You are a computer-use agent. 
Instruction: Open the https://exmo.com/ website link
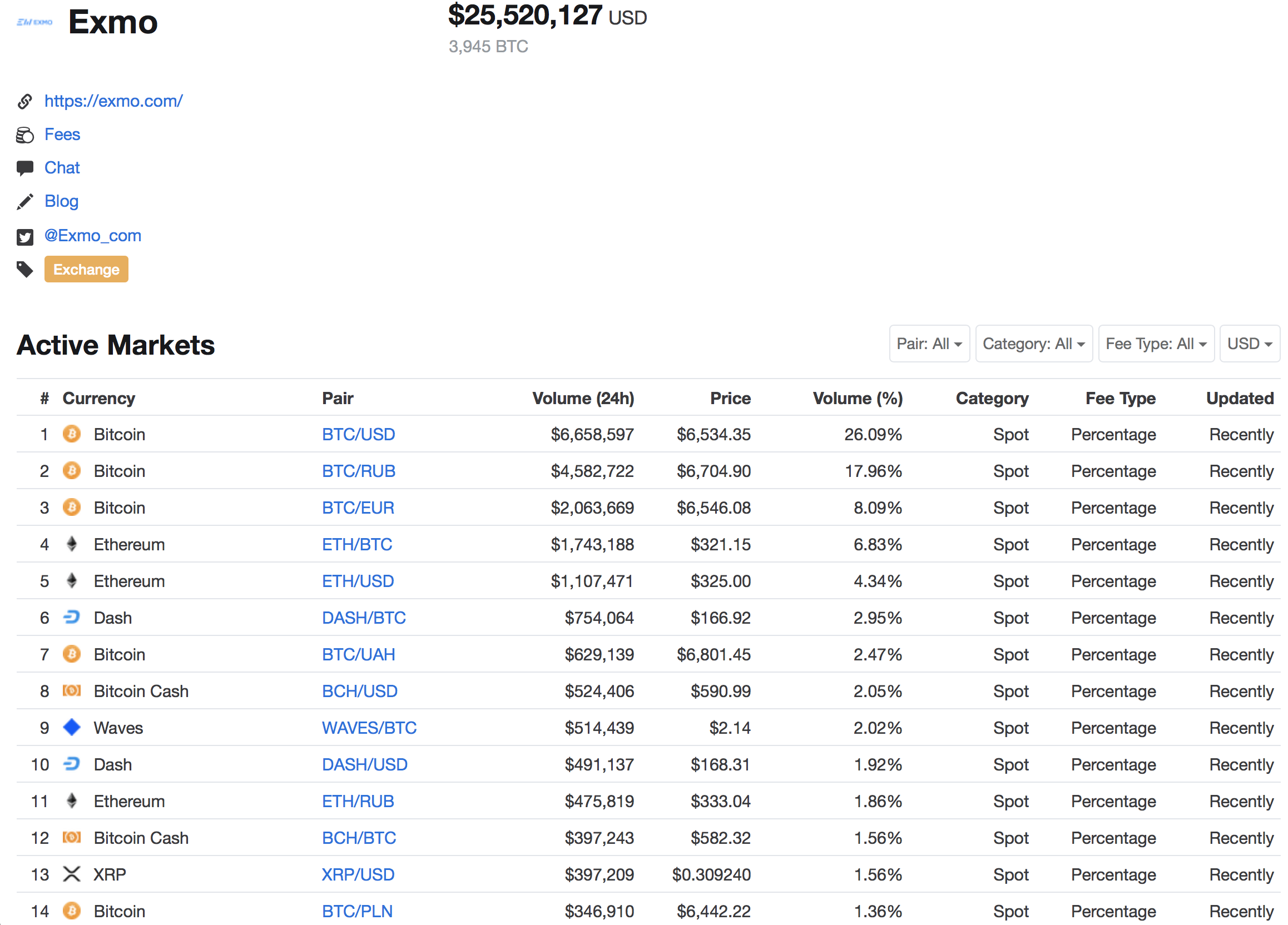pos(113,101)
